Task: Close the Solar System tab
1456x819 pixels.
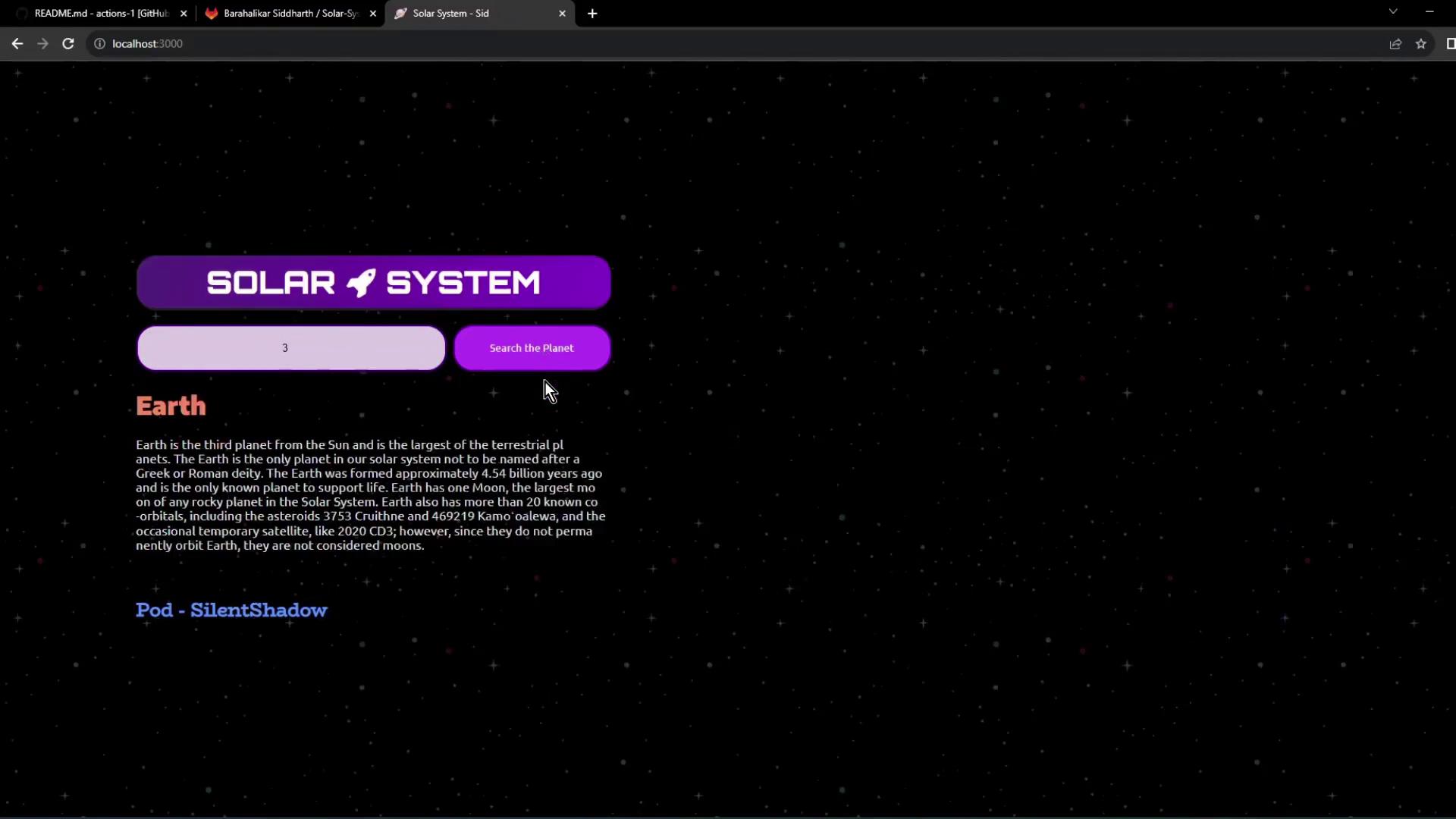Action: pos(562,14)
